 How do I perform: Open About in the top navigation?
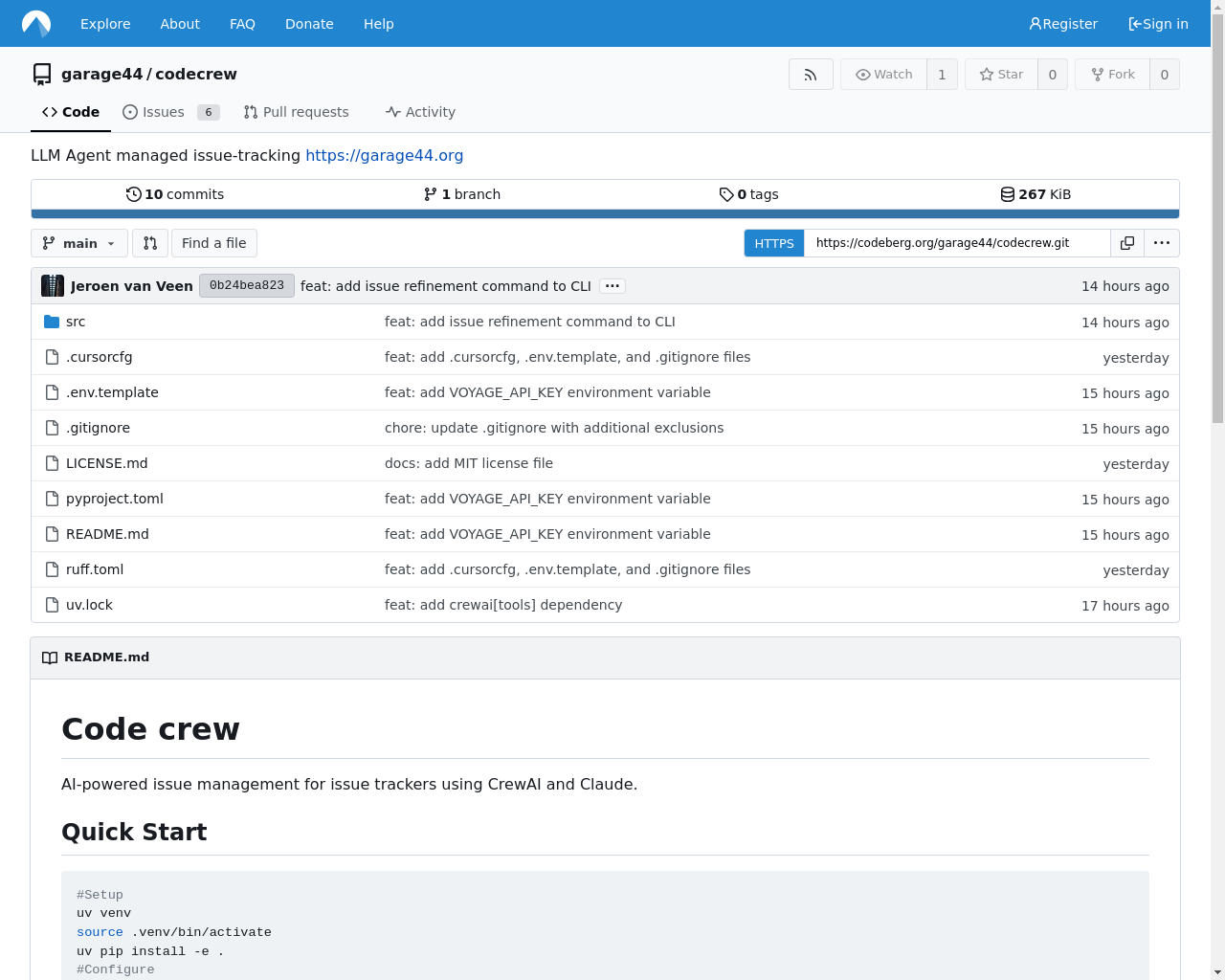point(180,24)
